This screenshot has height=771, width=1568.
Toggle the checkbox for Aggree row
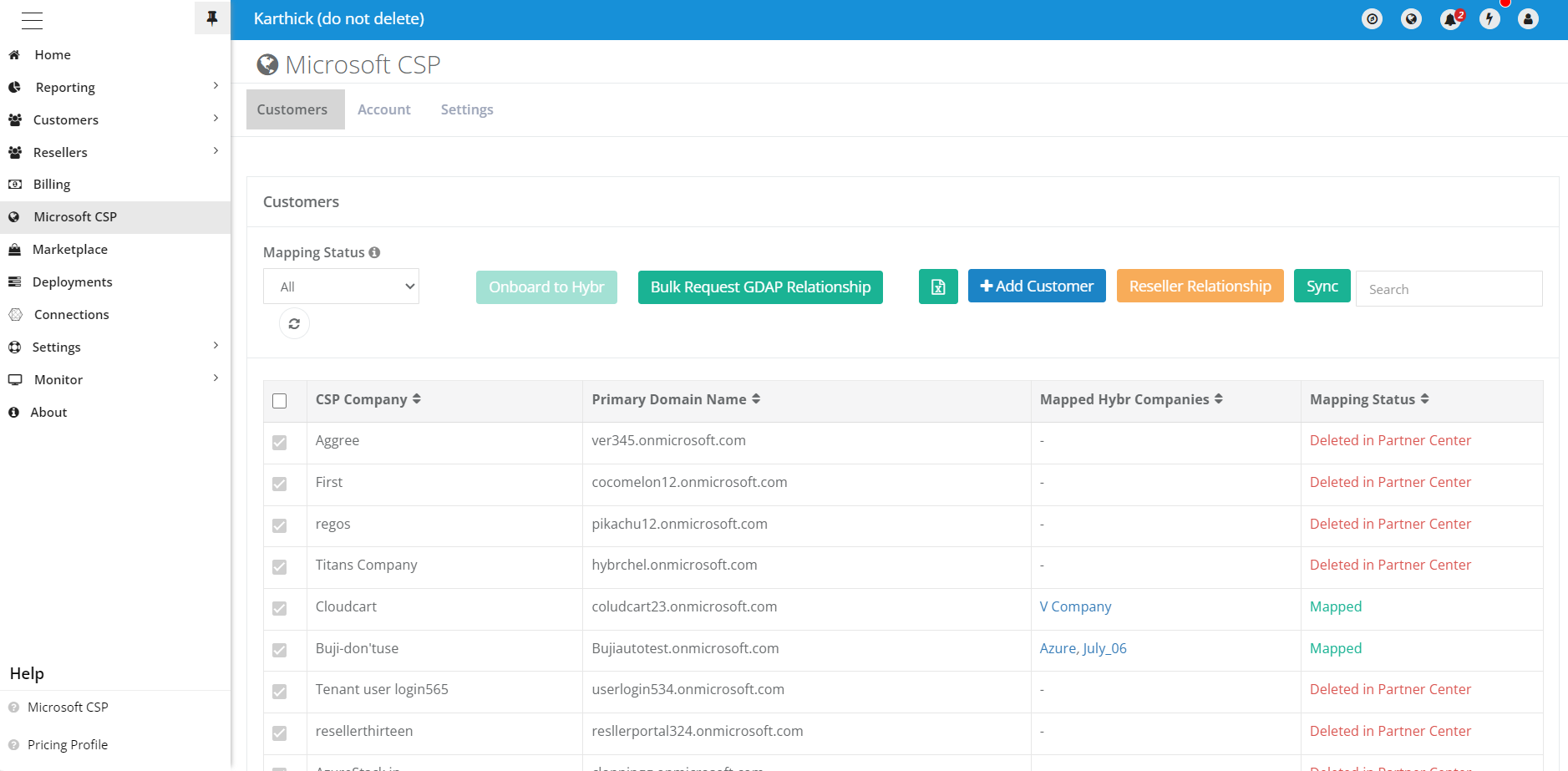point(280,443)
